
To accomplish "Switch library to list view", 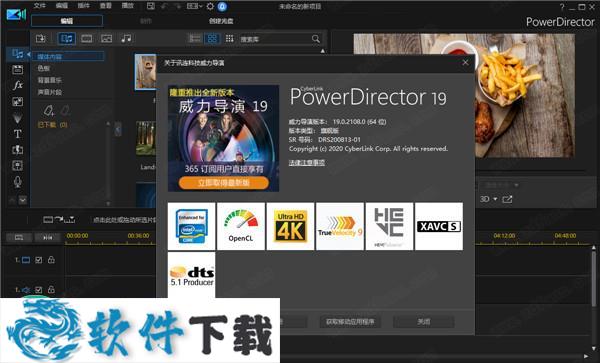I will tap(195, 39).
